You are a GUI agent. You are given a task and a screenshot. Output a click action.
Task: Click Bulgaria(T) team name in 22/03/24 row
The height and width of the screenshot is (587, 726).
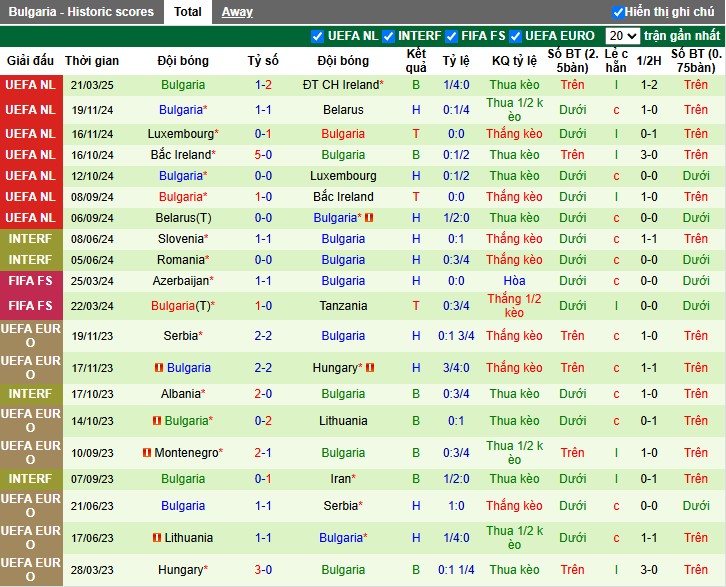pyautogui.click(x=183, y=306)
